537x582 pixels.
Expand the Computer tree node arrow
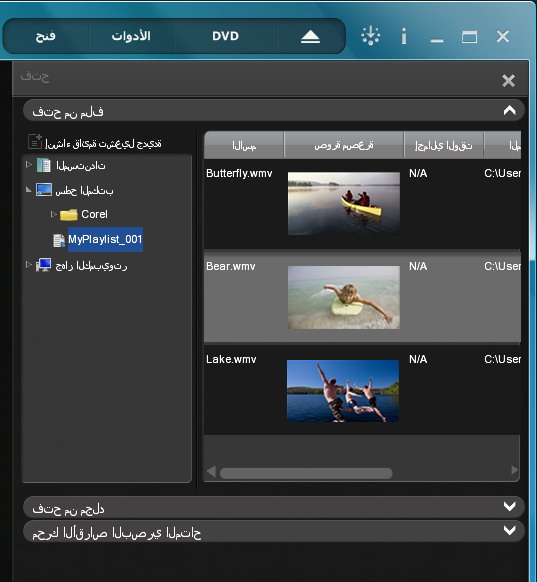pos(29,264)
